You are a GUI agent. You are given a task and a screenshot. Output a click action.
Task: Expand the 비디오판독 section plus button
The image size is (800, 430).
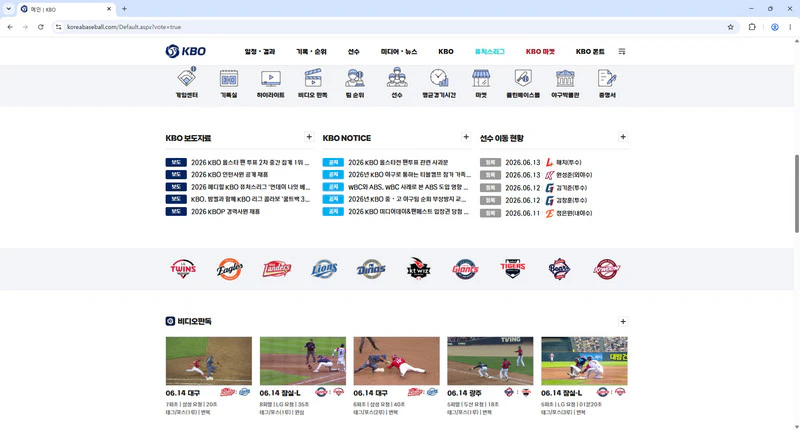[623, 321]
